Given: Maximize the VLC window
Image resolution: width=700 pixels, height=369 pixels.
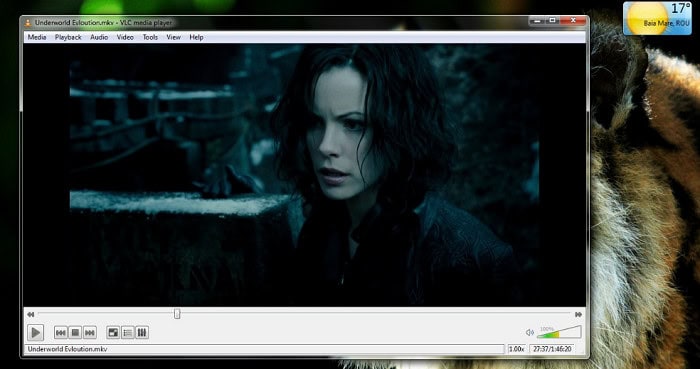Looking at the screenshot, I should (553, 21).
